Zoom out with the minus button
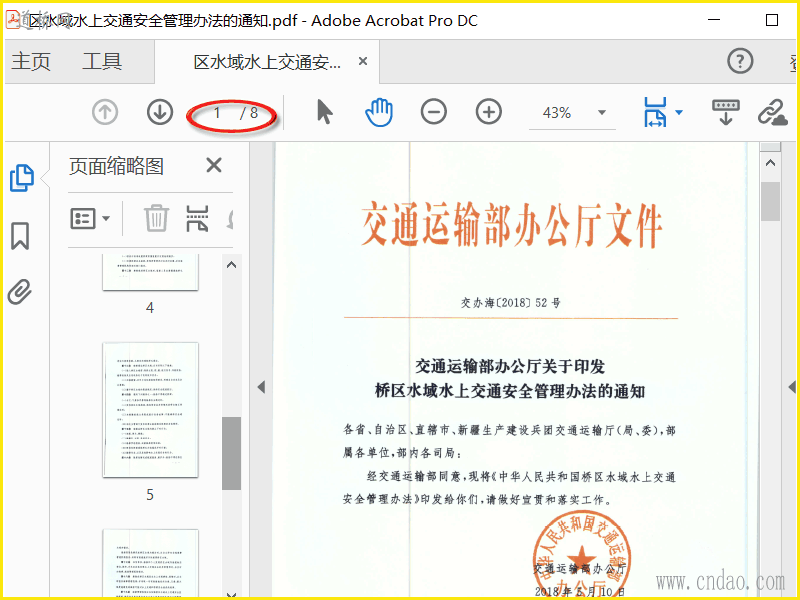 pyautogui.click(x=434, y=112)
